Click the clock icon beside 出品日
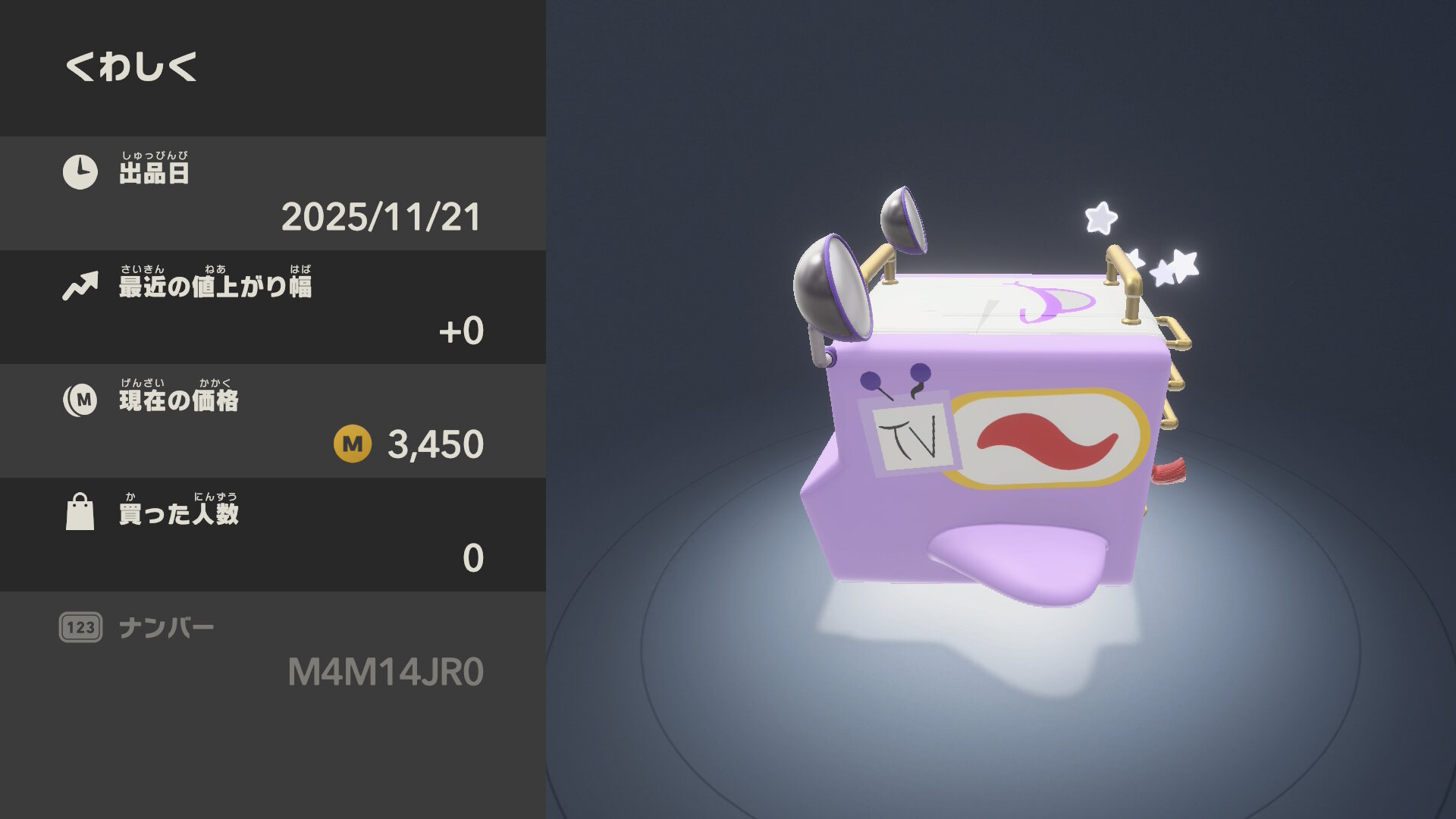The height and width of the screenshot is (819, 1456). 80,172
